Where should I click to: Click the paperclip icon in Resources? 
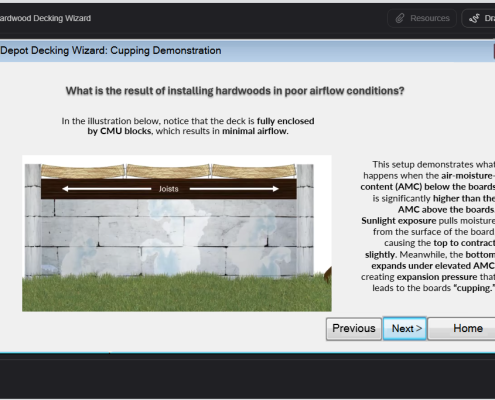tap(400, 18)
